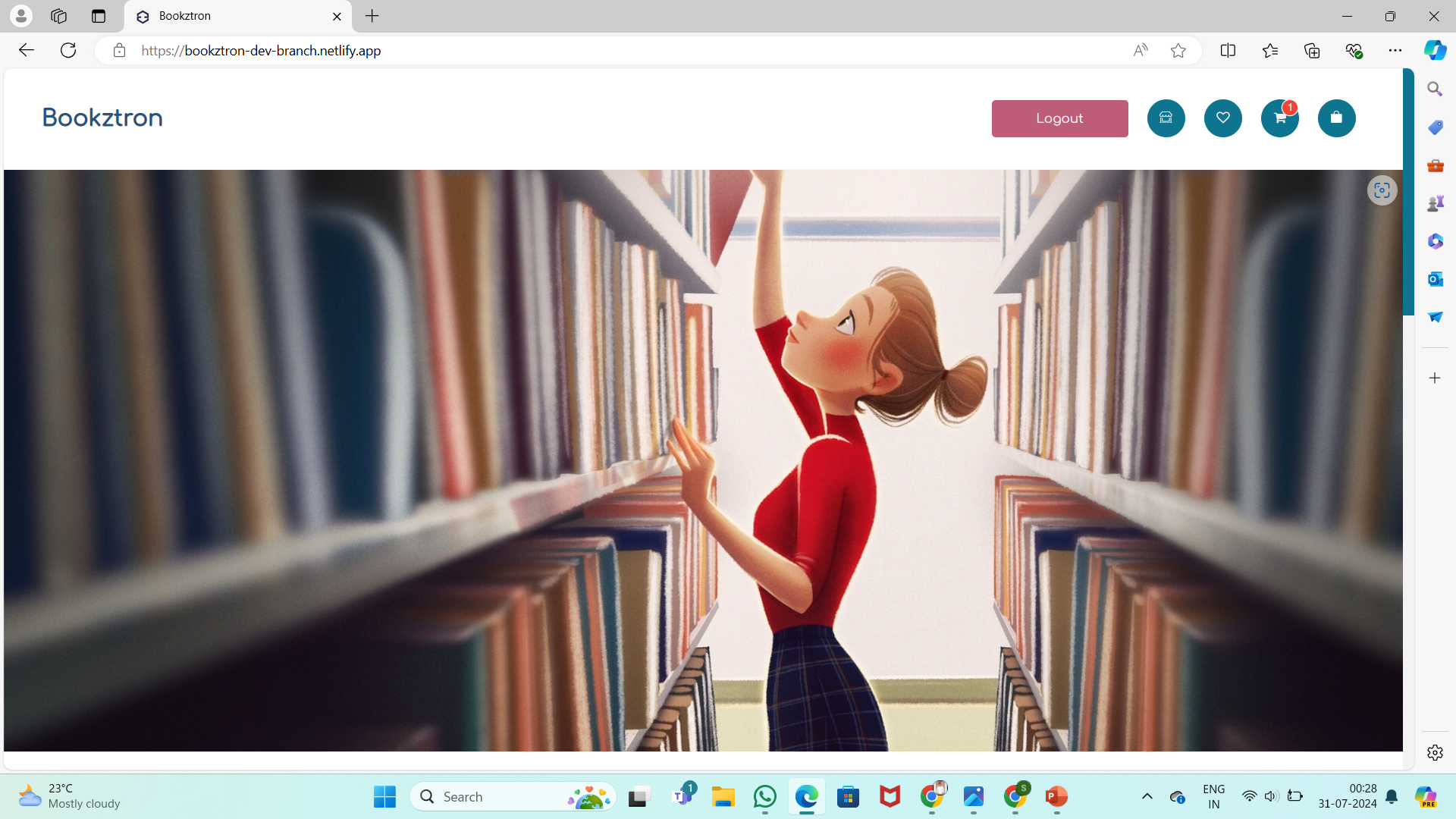Open the orders bag icon
Viewport: 1456px width, 819px height.
[1336, 118]
